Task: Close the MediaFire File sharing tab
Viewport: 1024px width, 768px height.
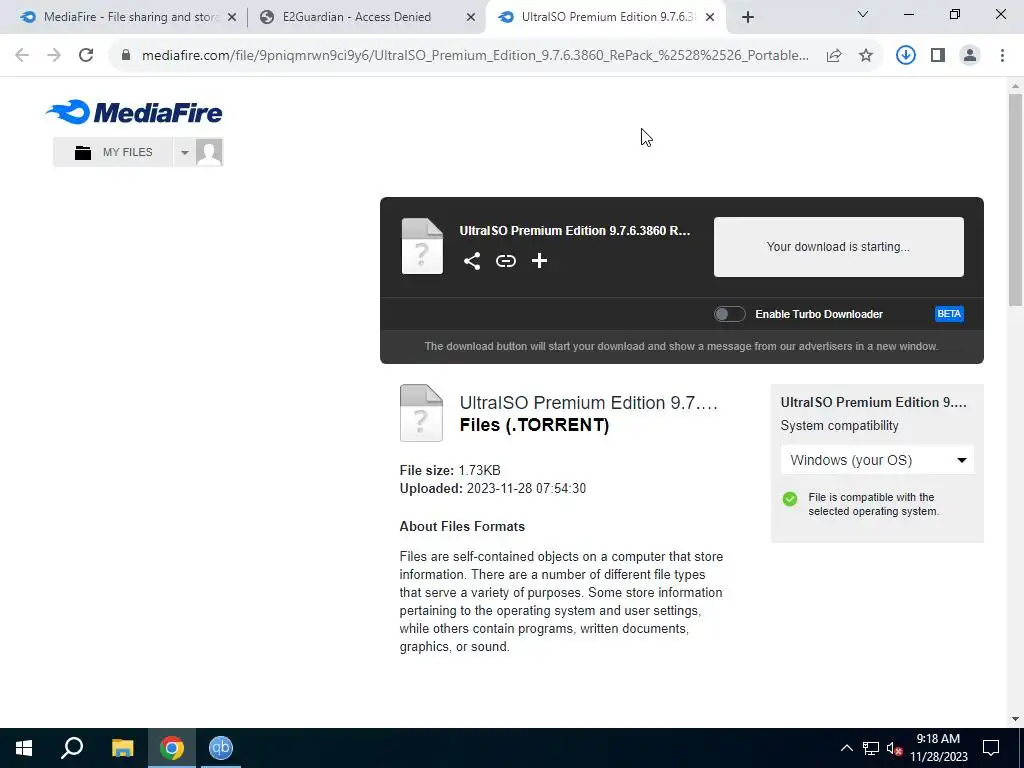Action: [232, 18]
